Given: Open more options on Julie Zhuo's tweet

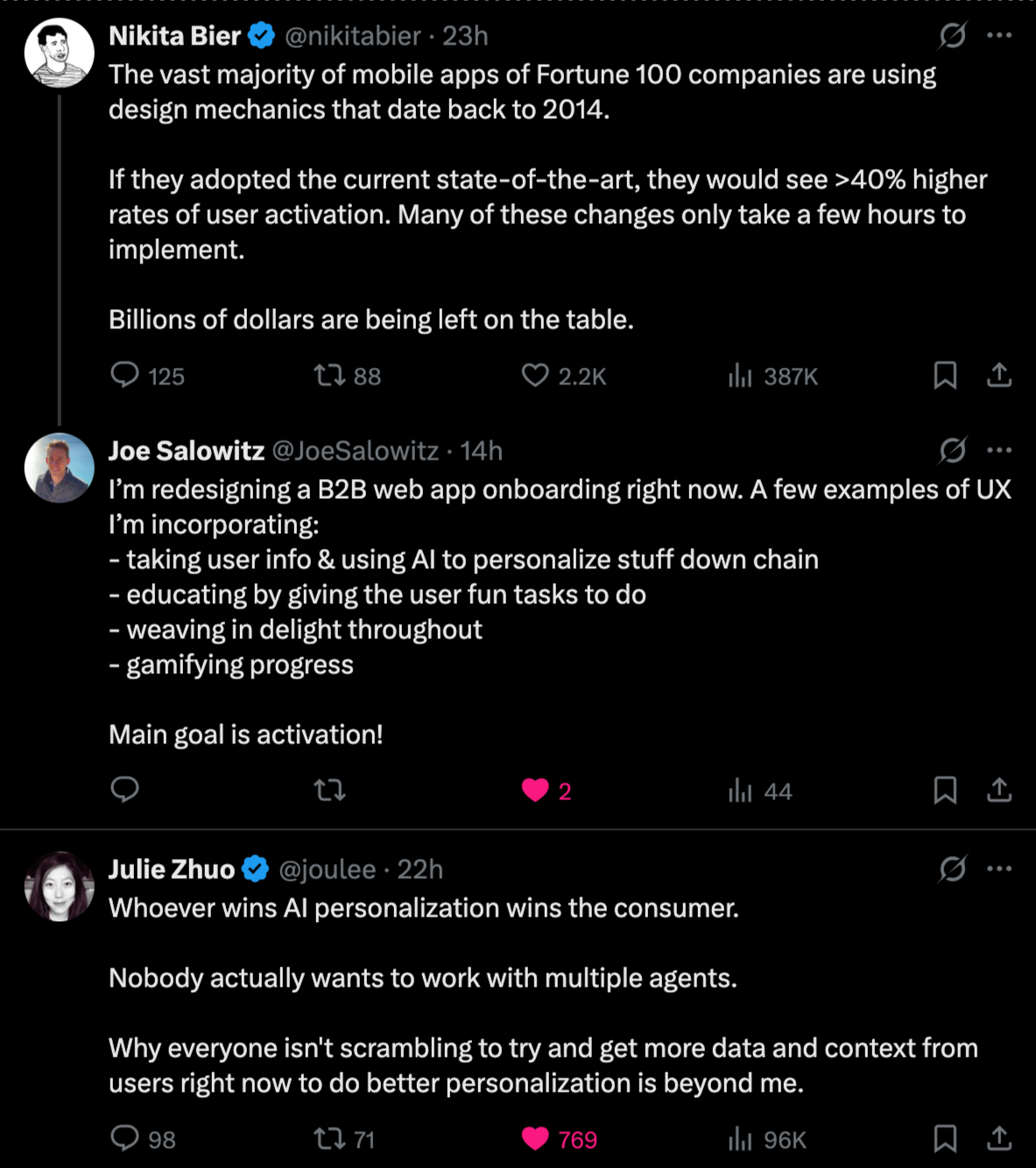Looking at the screenshot, I should pos(999,869).
